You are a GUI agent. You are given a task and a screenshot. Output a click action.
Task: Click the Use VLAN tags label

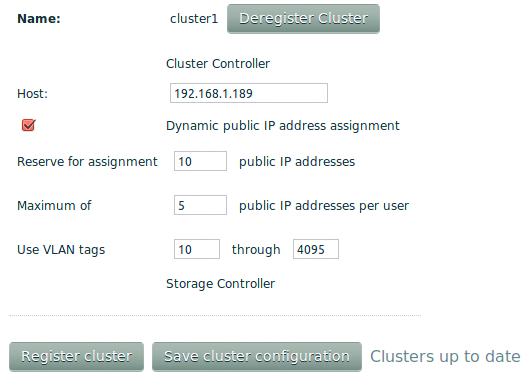[61, 250]
